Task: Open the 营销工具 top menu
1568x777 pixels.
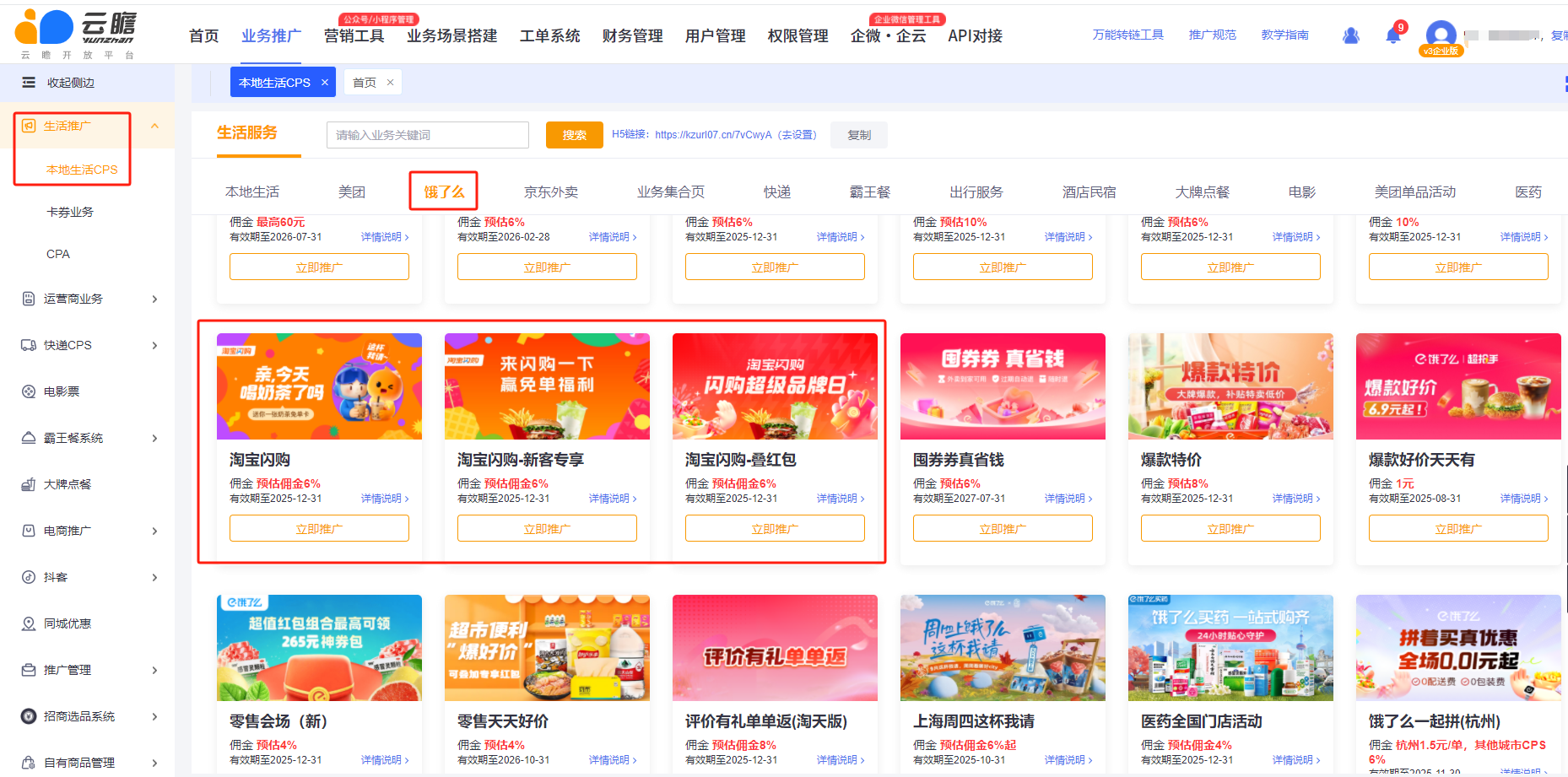Action: click(x=354, y=35)
